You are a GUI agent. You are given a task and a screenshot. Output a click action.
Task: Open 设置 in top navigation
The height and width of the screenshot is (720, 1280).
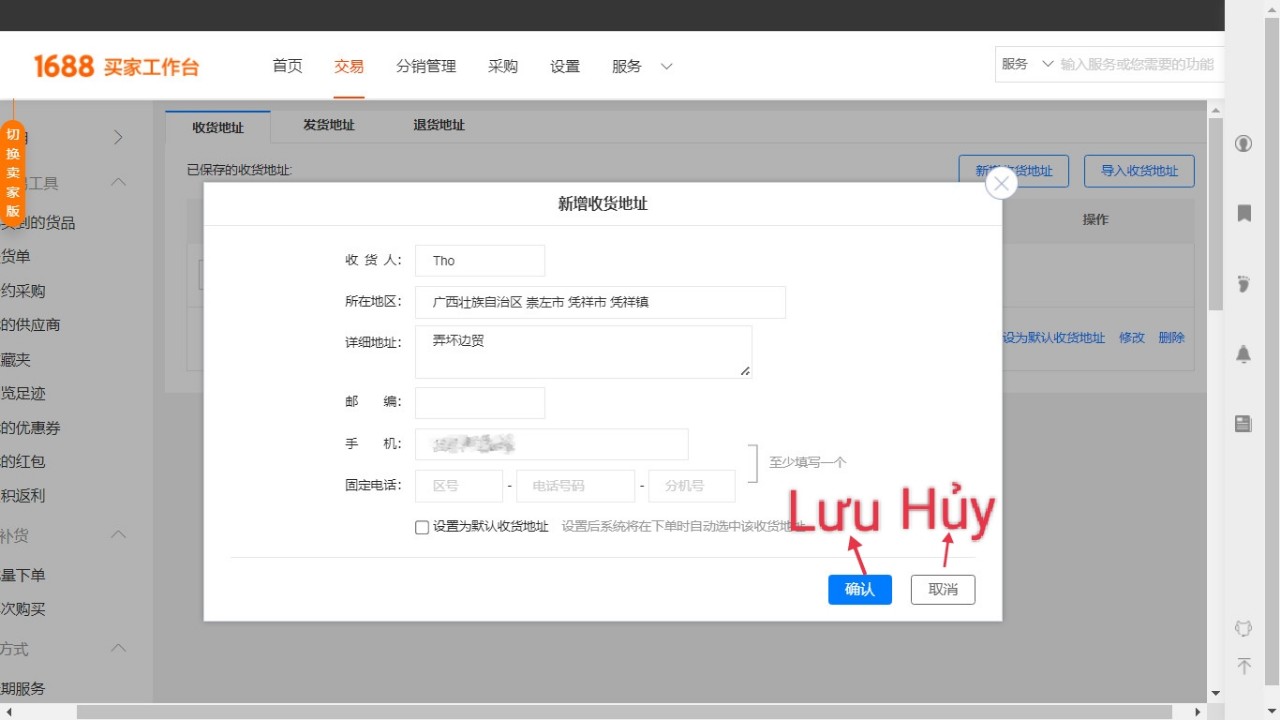click(565, 66)
